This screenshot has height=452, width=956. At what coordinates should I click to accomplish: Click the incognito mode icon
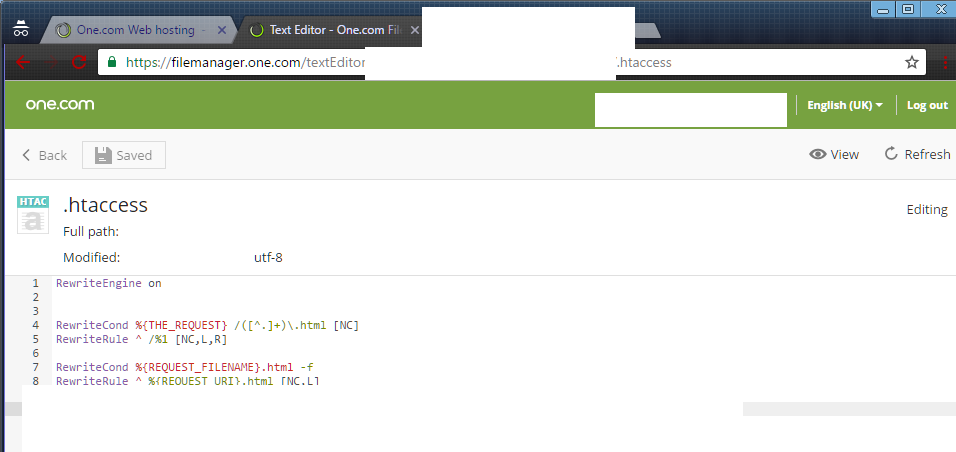click(20, 29)
